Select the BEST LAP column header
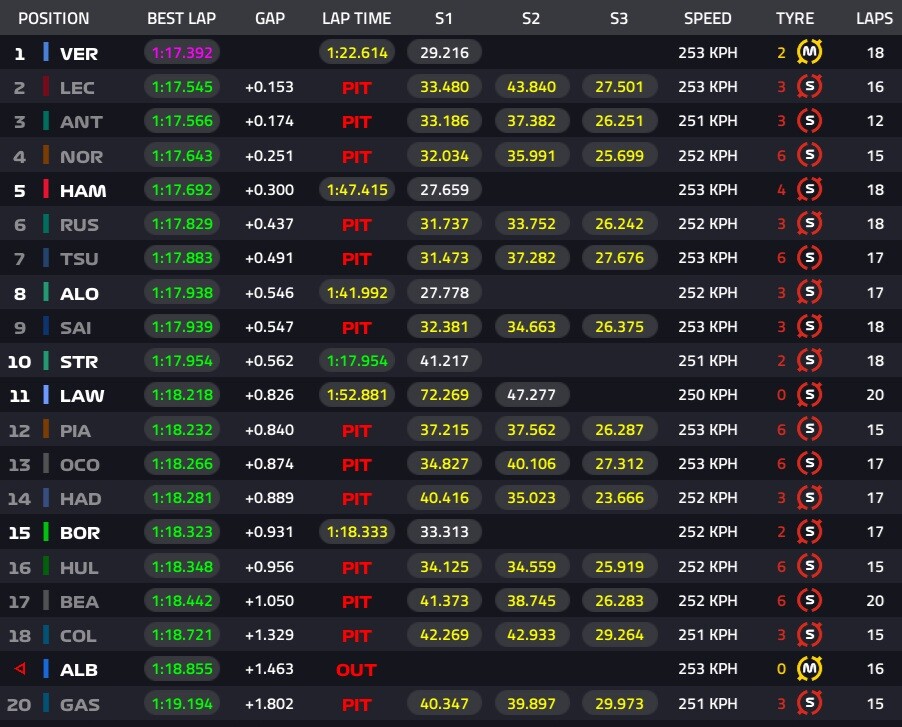Image resolution: width=902 pixels, height=727 pixels. pyautogui.click(x=181, y=18)
